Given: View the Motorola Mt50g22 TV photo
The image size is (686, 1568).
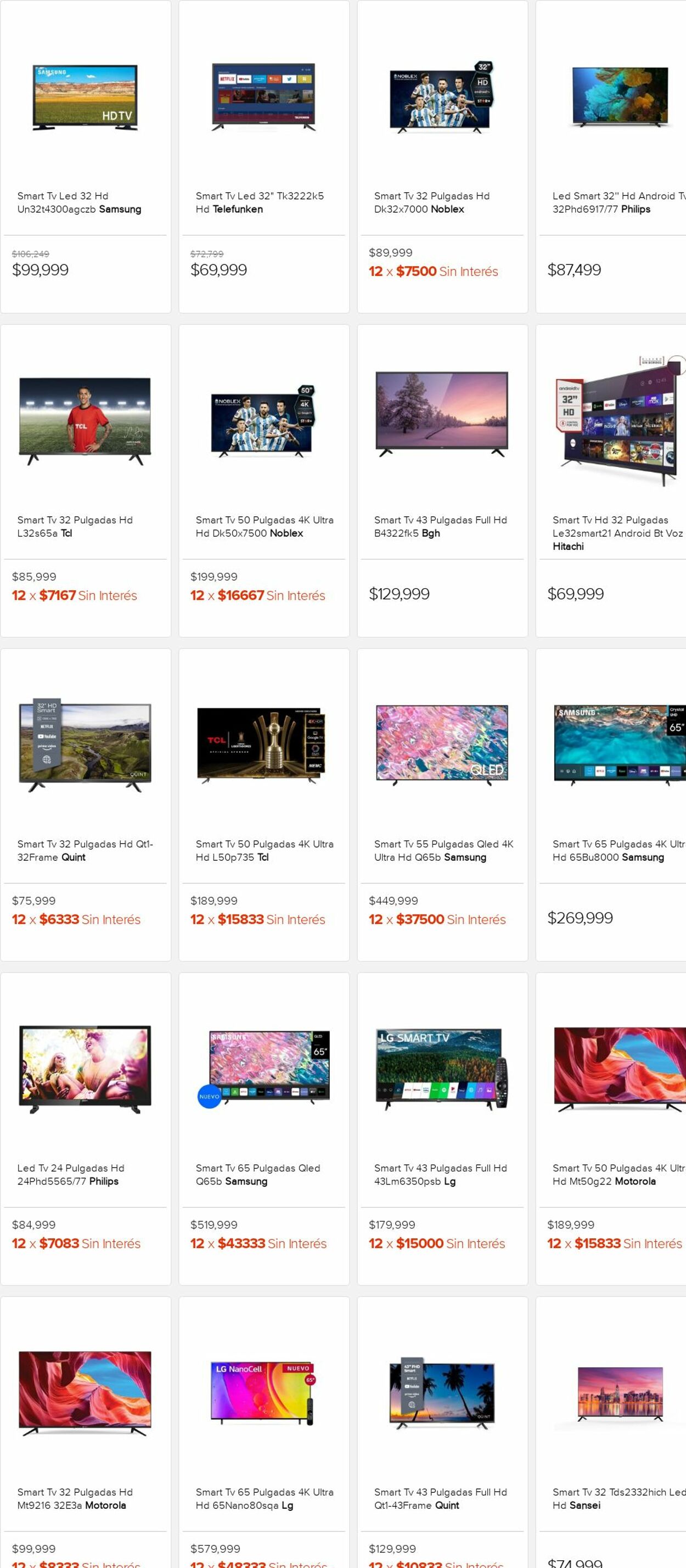Looking at the screenshot, I should pyautogui.click(x=620, y=1069).
